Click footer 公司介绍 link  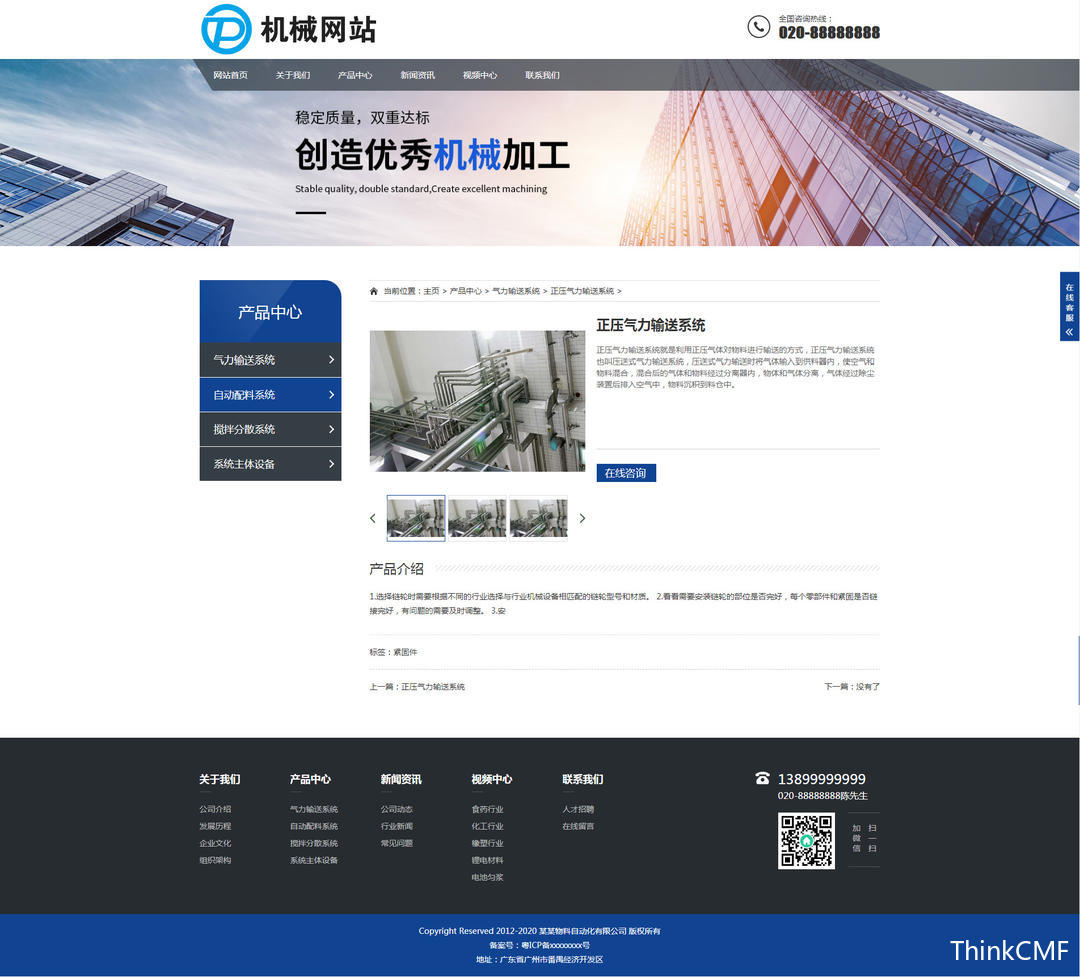click(x=215, y=809)
